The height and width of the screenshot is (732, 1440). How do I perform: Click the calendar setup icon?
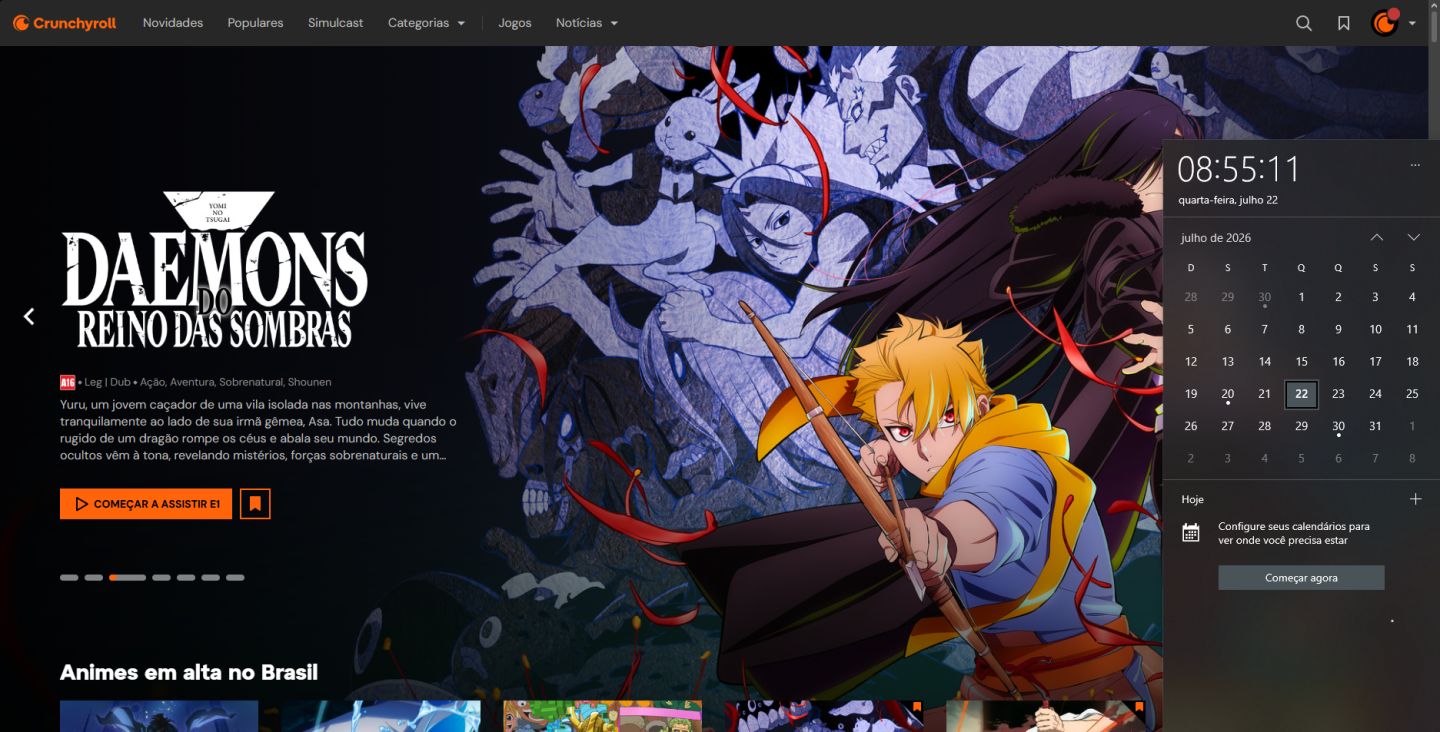coord(1190,532)
